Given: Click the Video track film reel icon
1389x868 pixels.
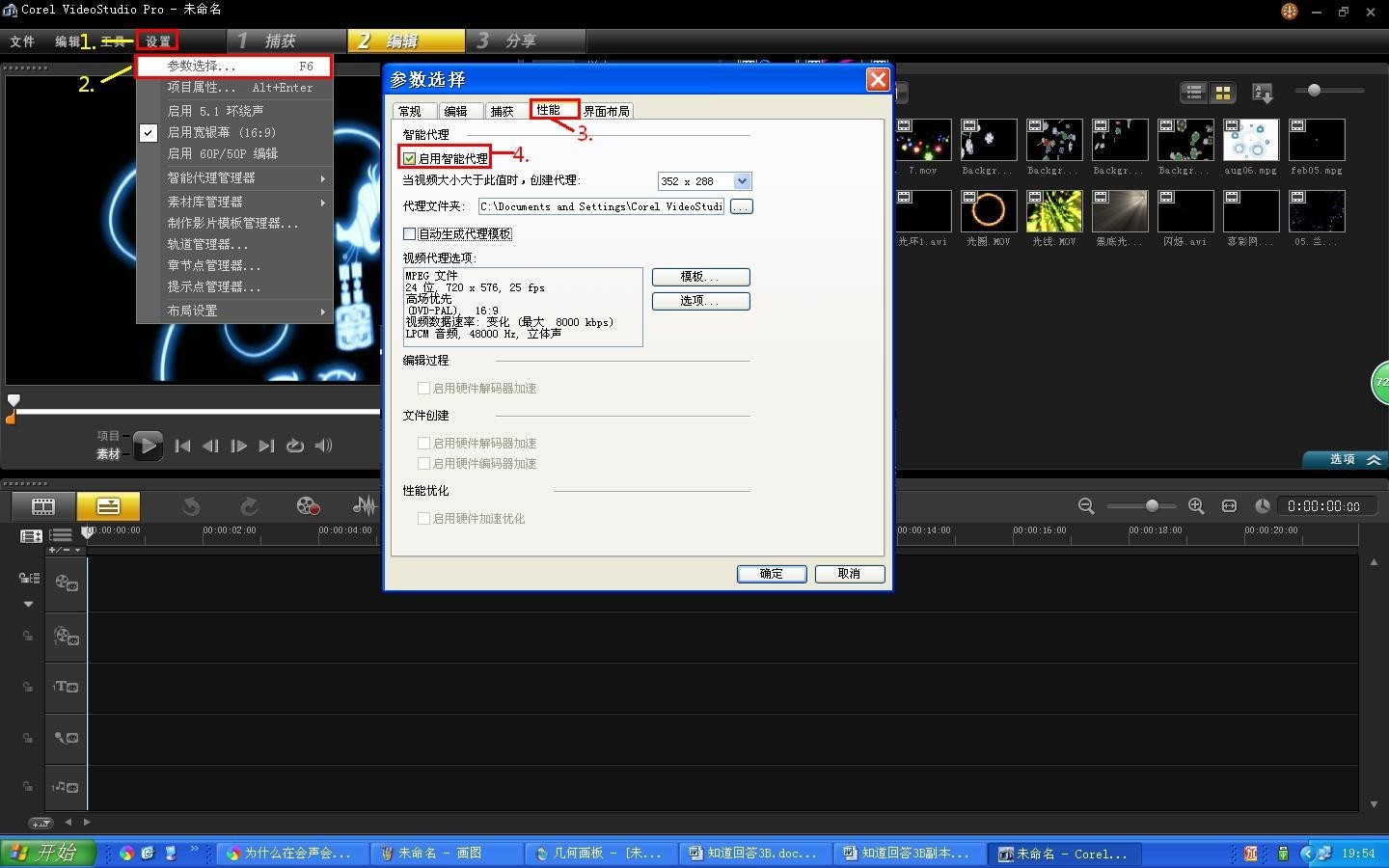Looking at the screenshot, I should click(66, 583).
